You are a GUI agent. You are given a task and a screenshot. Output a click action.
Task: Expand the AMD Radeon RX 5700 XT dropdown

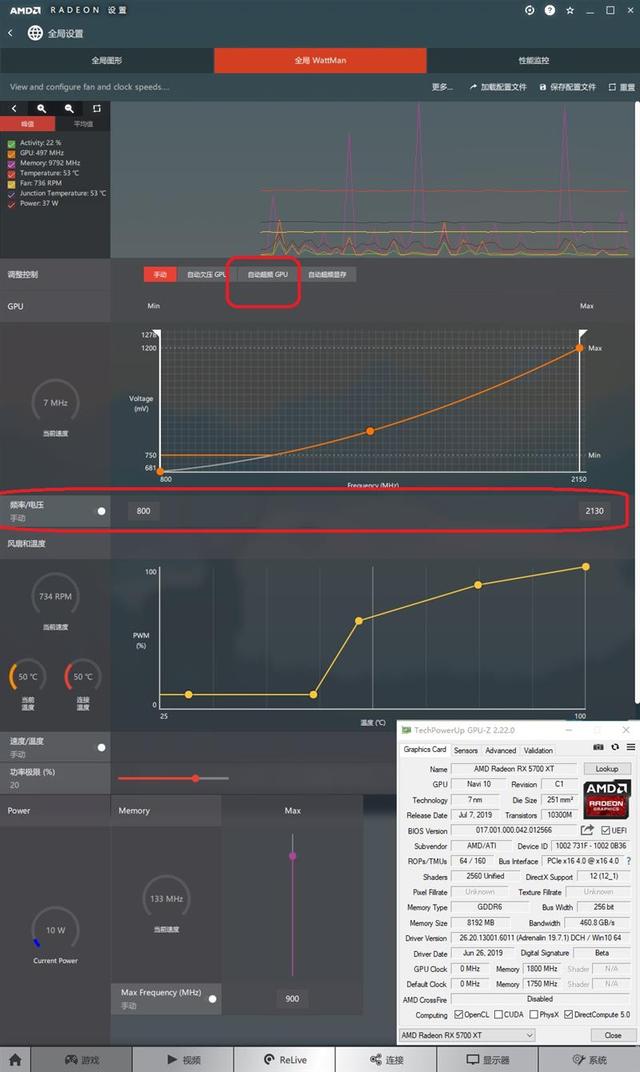coord(529,1035)
